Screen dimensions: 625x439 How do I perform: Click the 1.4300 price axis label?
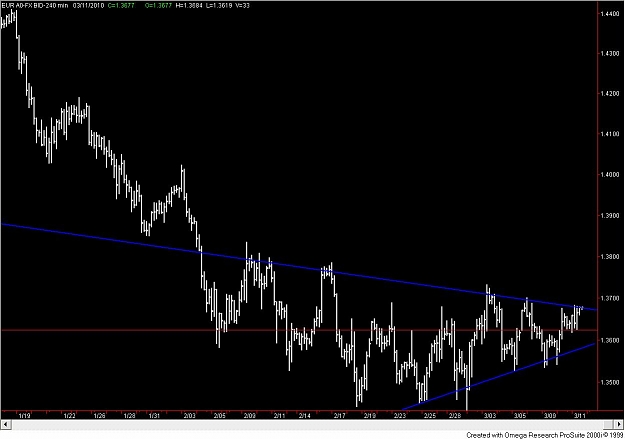point(610,53)
